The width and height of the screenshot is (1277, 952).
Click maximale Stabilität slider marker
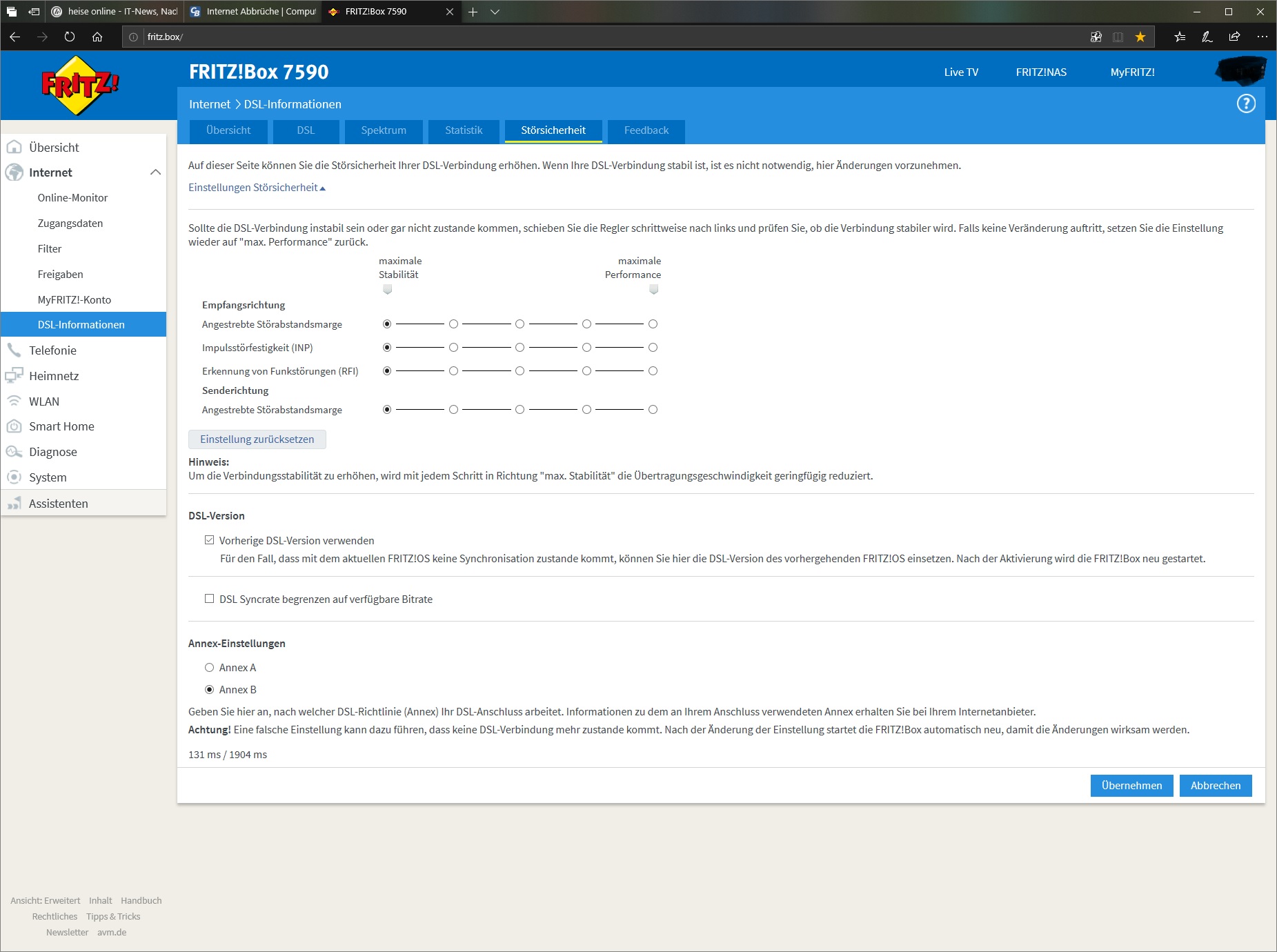pos(387,290)
